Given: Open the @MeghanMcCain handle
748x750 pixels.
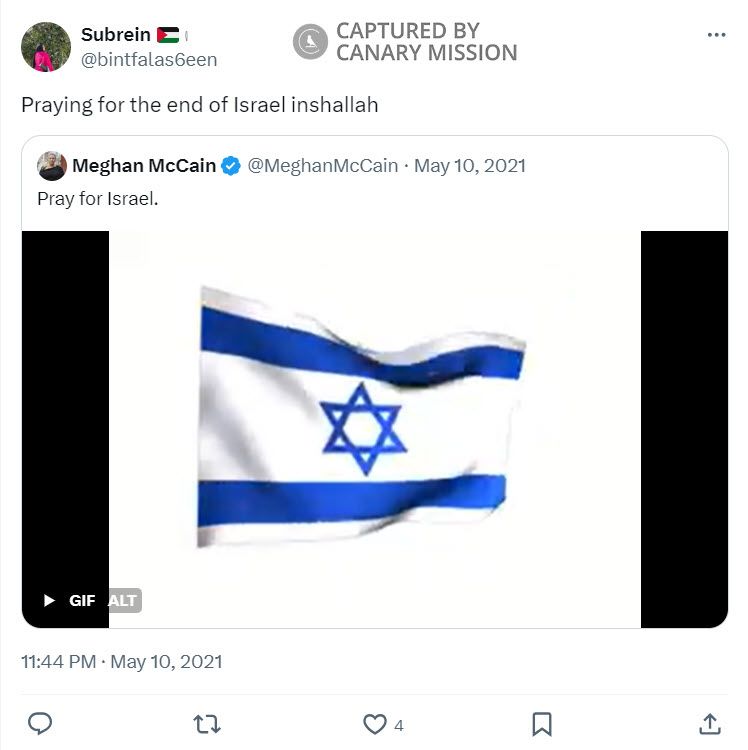Looking at the screenshot, I should 322,166.
